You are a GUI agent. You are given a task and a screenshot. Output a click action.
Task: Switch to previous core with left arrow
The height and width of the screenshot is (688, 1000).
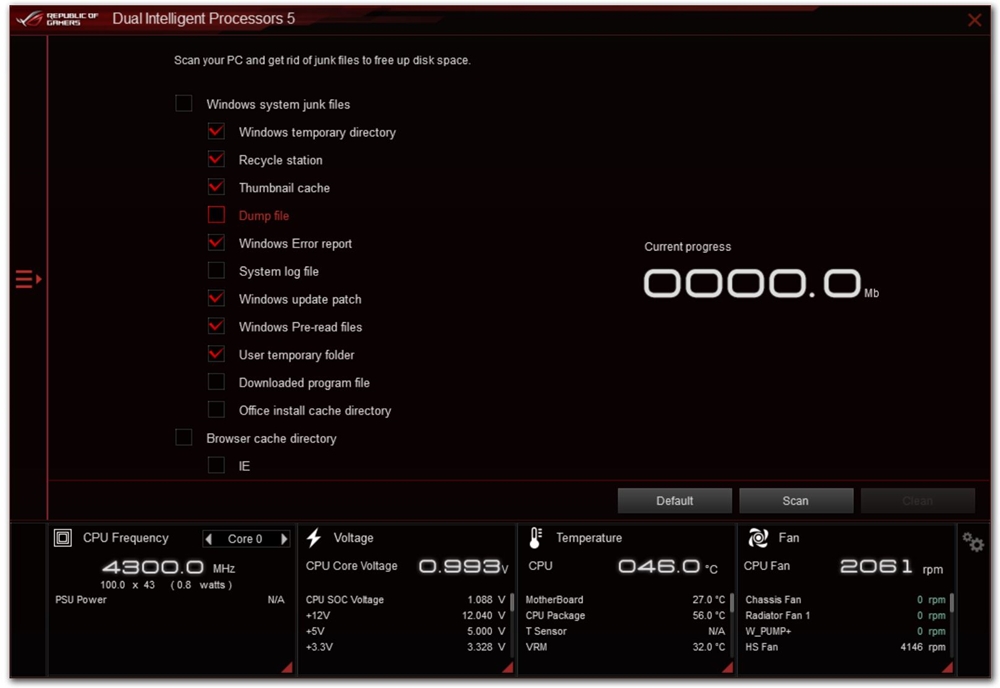tap(209, 539)
